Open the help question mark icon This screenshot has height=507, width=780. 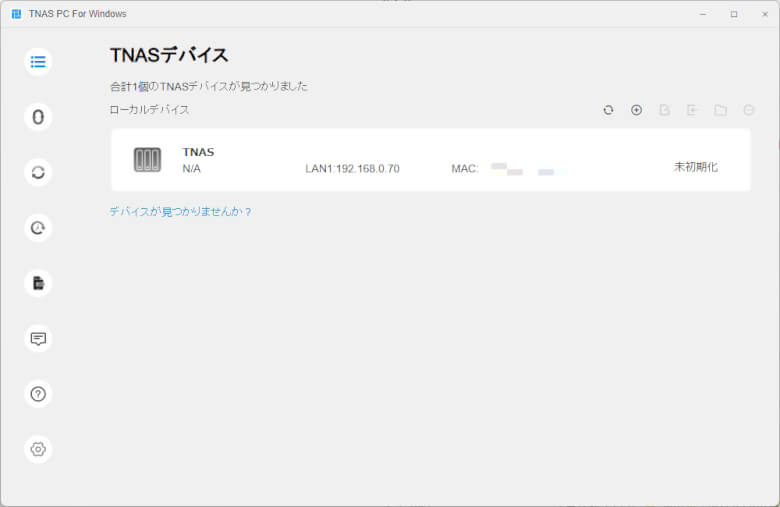click(x=38, y=394)
